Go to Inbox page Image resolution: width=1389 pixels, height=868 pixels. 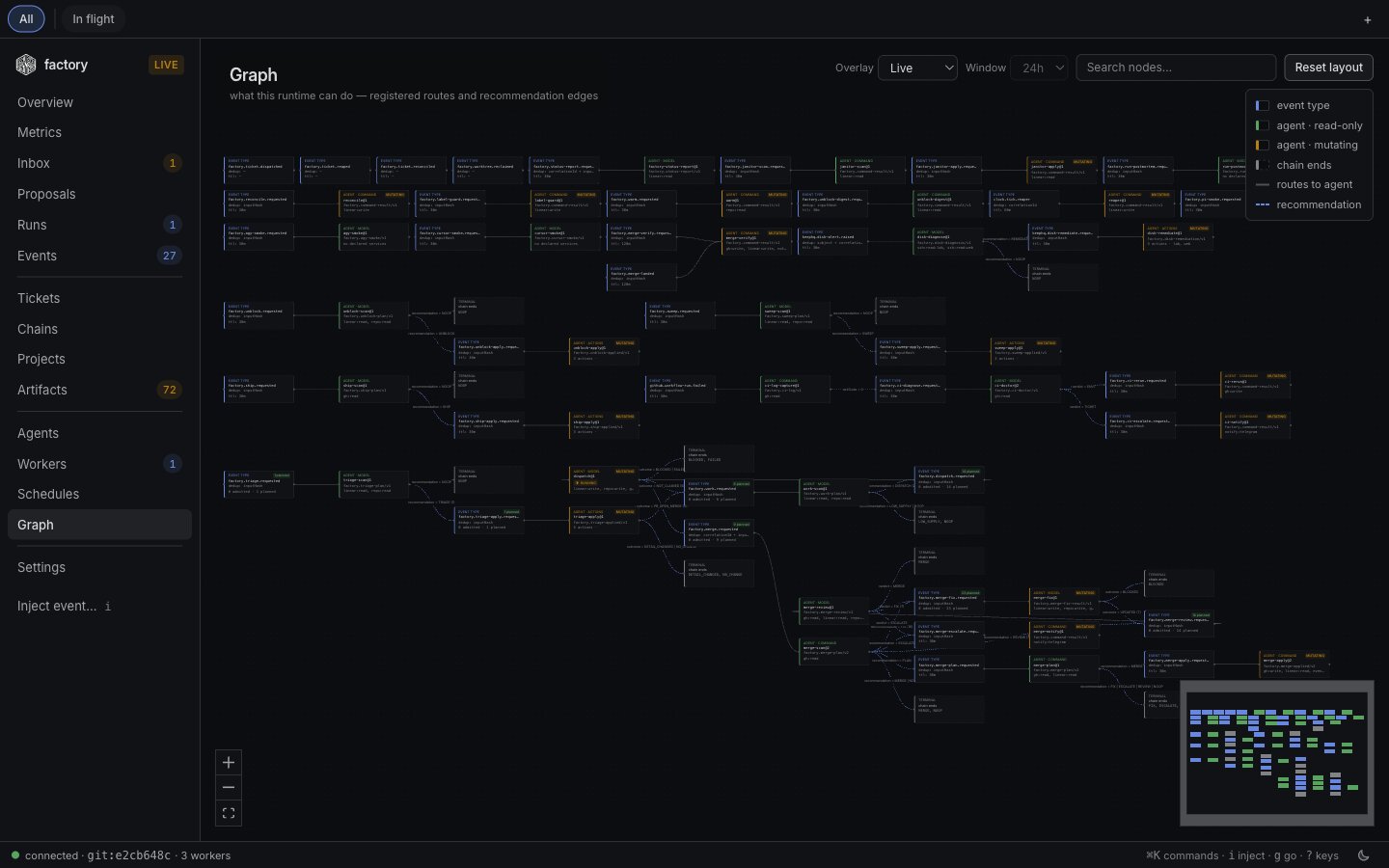point(99,163)
